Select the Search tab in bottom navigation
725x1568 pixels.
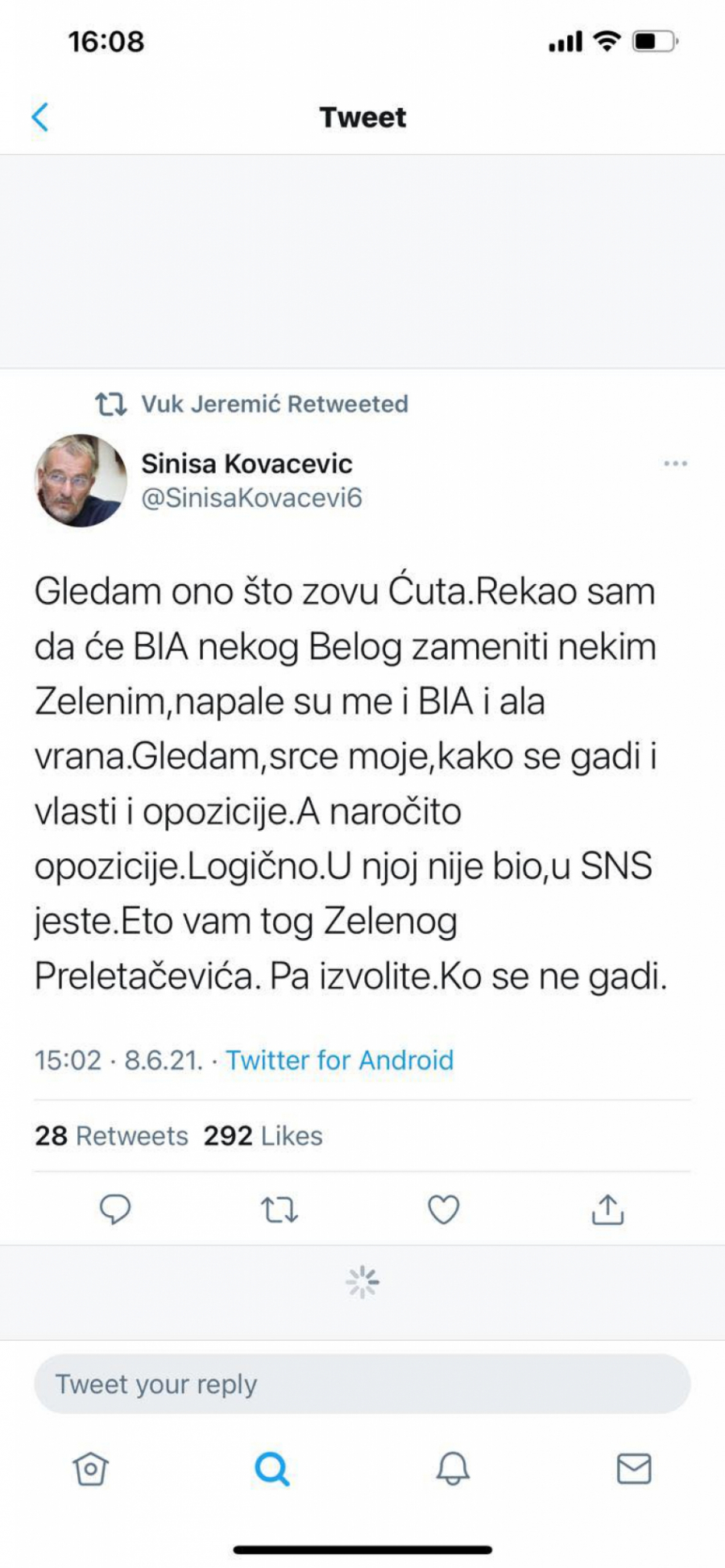pos(271,1468)
